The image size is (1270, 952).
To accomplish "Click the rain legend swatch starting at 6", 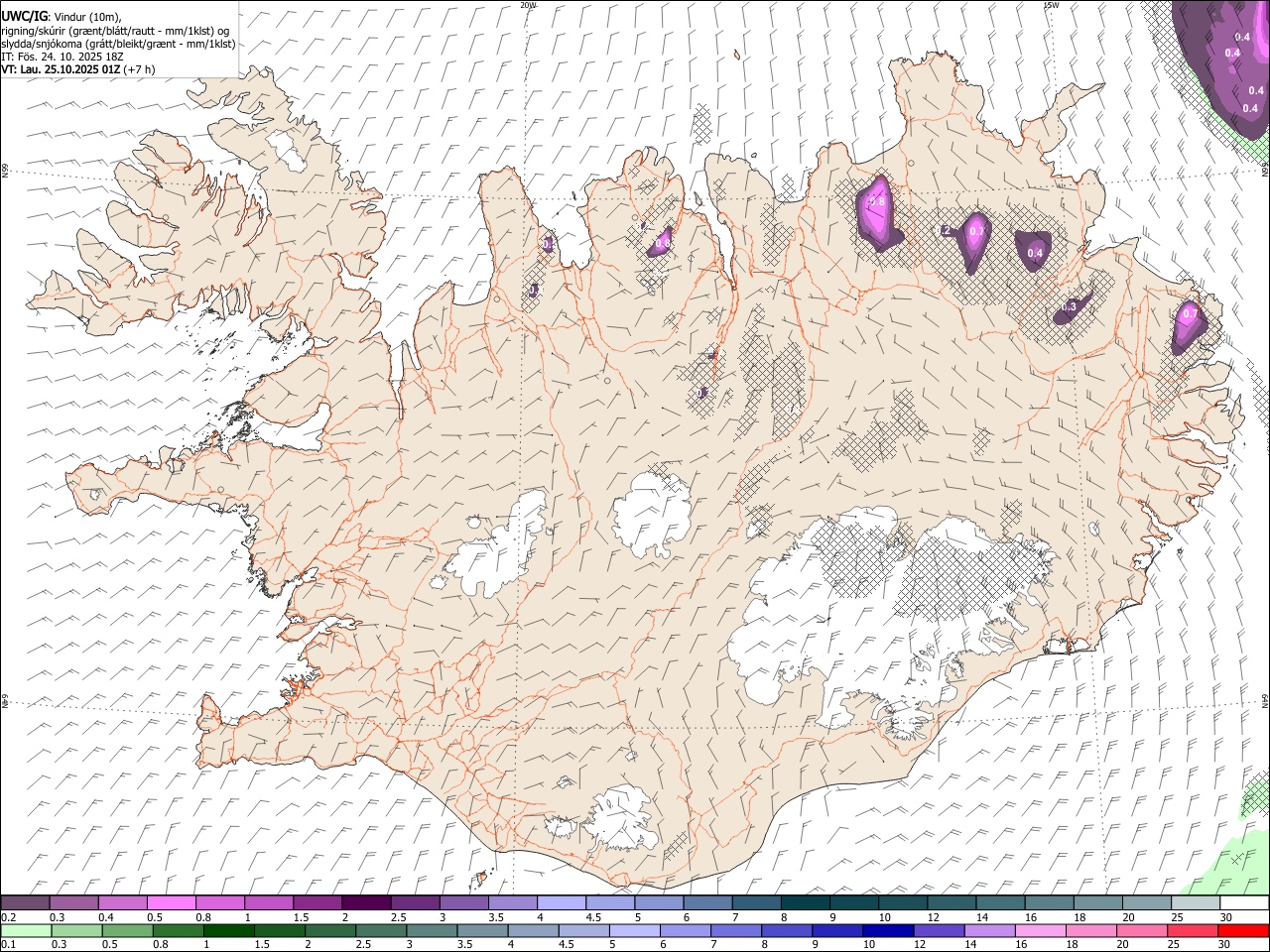I will [685, 930].
